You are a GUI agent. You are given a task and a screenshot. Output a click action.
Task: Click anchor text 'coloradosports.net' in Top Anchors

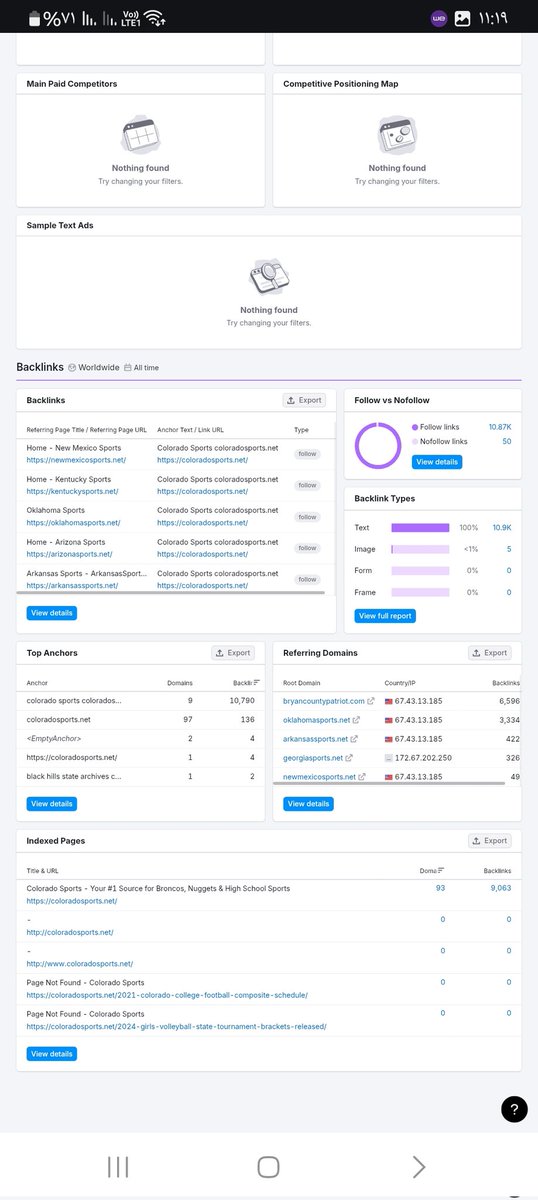59,720
